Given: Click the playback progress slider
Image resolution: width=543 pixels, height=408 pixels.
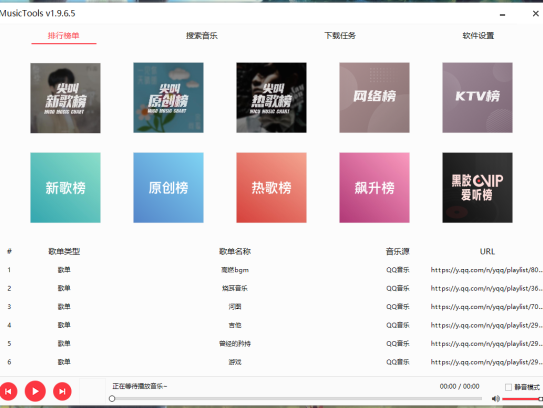Looking at the screenshot, I should tap(296, 399).
